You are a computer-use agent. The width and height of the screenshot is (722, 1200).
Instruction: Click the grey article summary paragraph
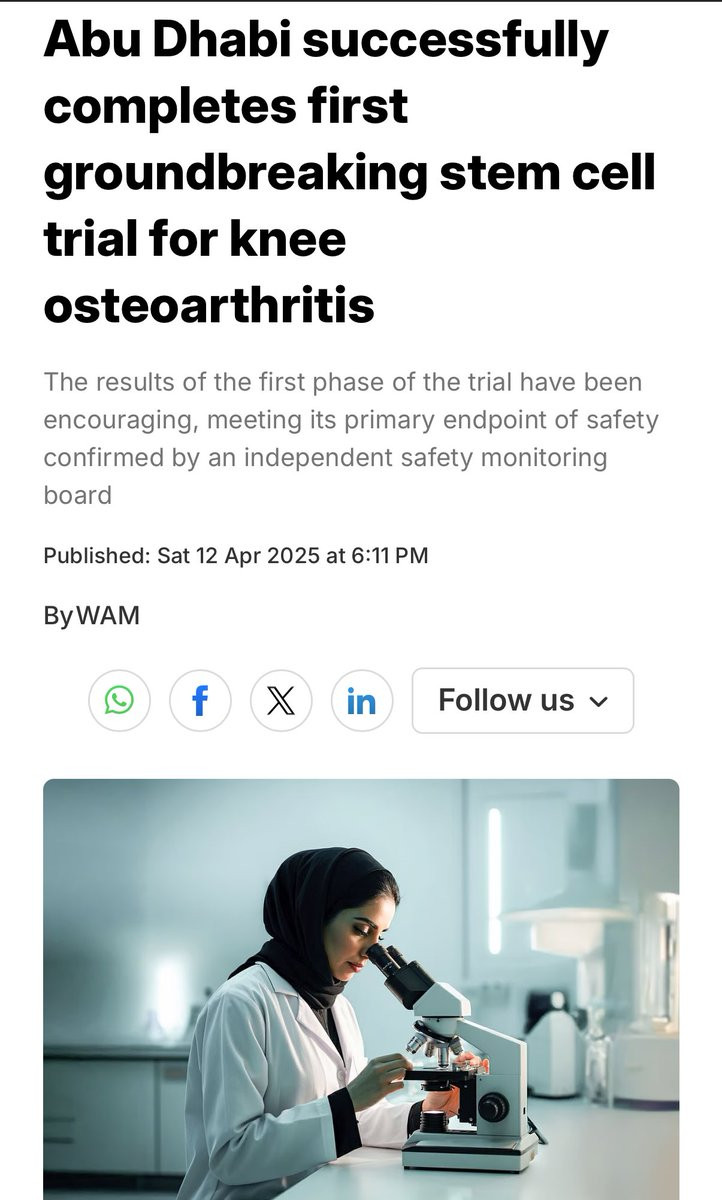point(350,438)
